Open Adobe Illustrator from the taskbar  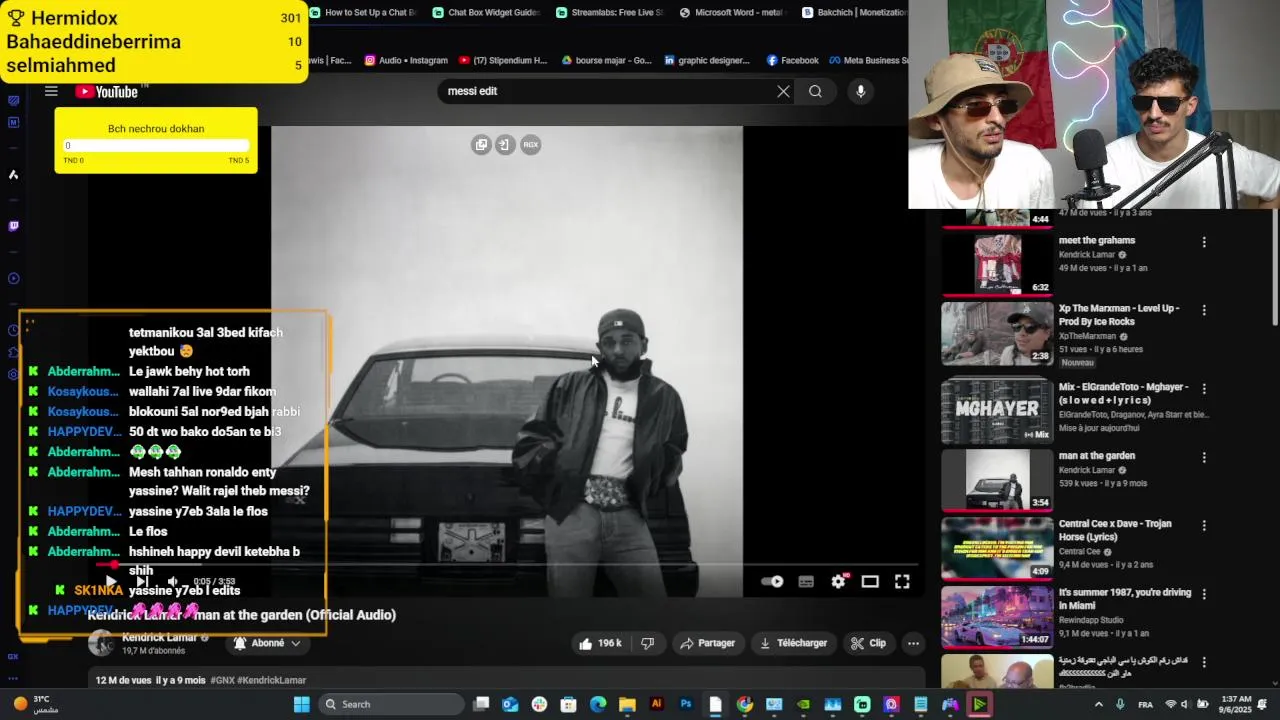[x=657, y=704]
